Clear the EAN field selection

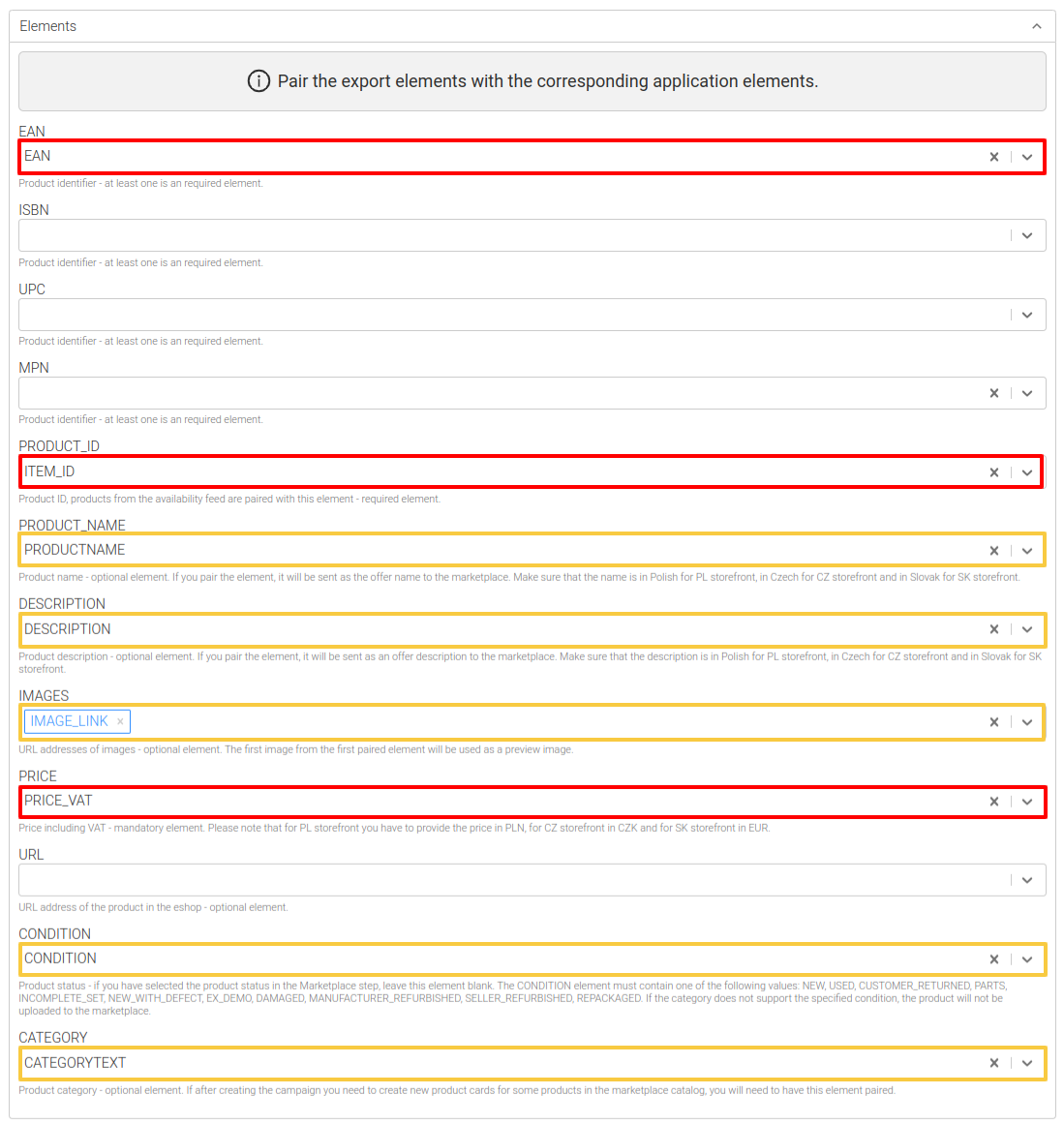pos(993,157)
